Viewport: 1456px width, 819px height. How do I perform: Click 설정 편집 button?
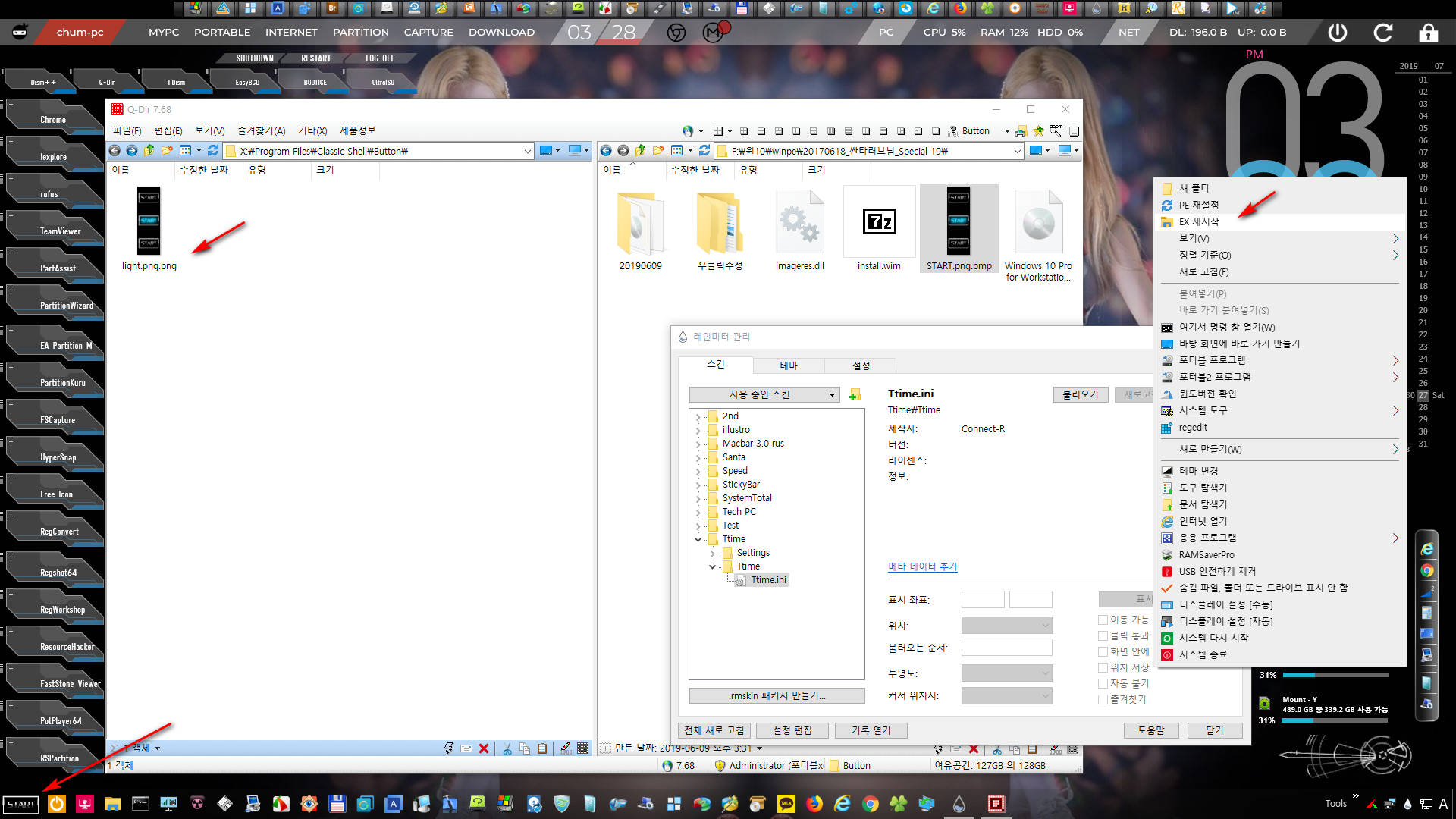click(x=792, y=730)
